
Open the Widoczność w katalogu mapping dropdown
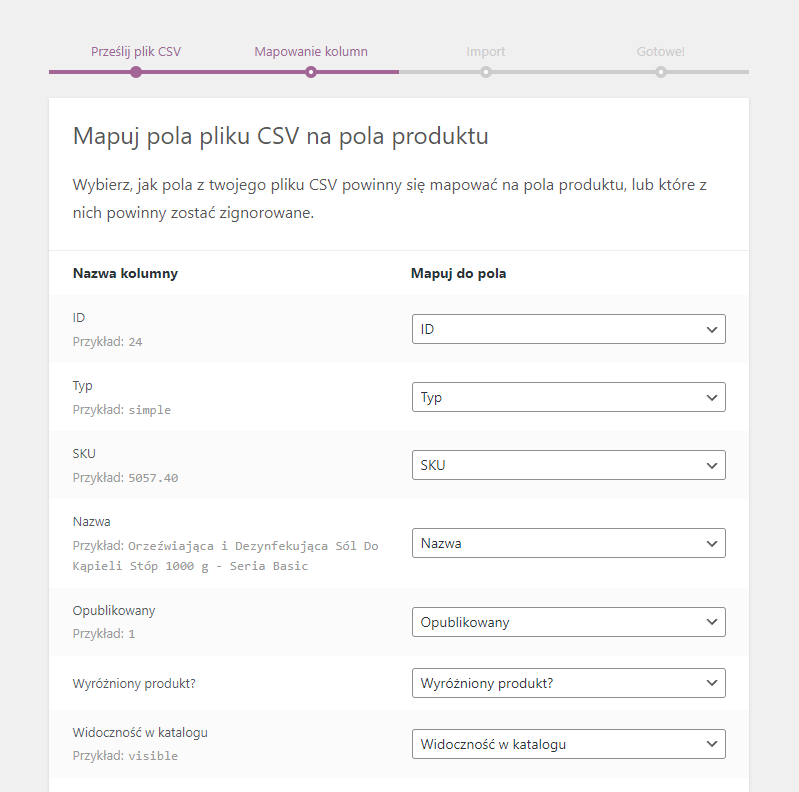coord(569,744)
